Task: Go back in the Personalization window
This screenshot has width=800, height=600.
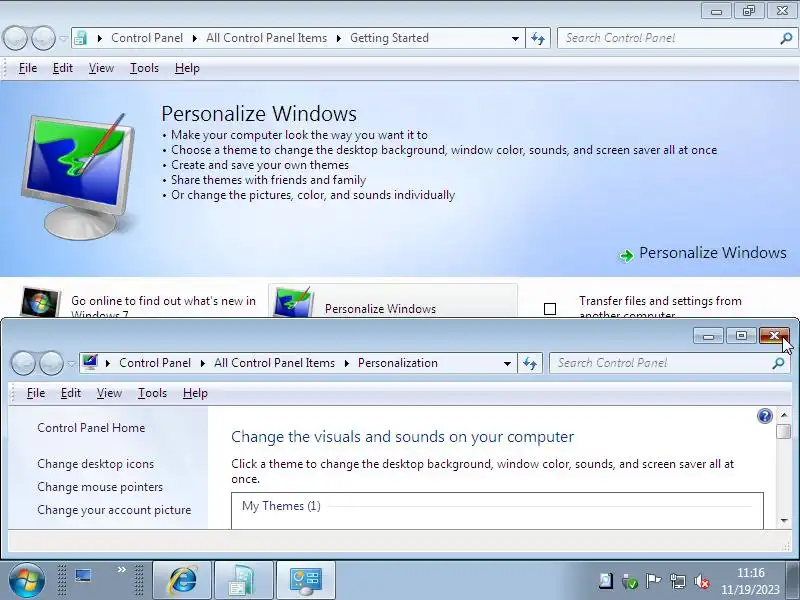Action: [23, 363]
